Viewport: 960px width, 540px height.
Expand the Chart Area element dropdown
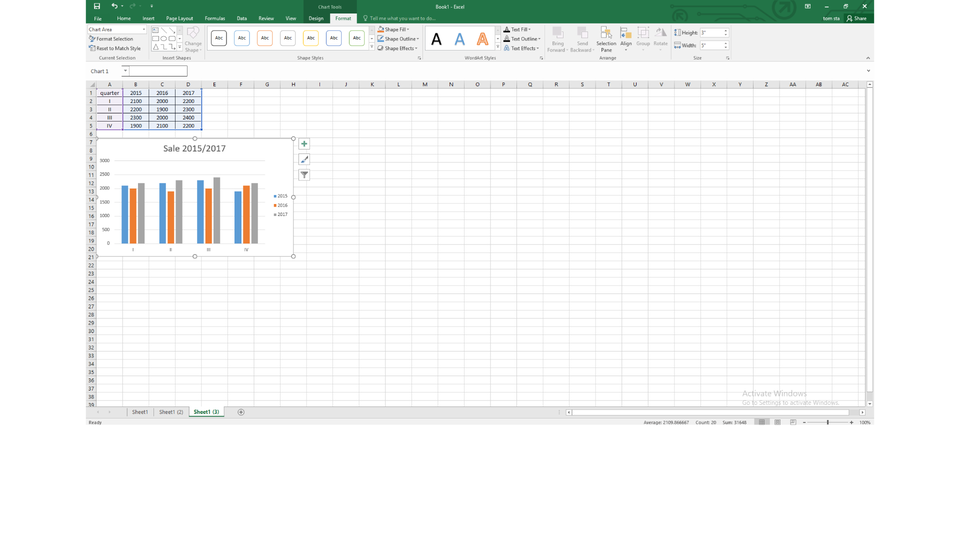(143, 29)
